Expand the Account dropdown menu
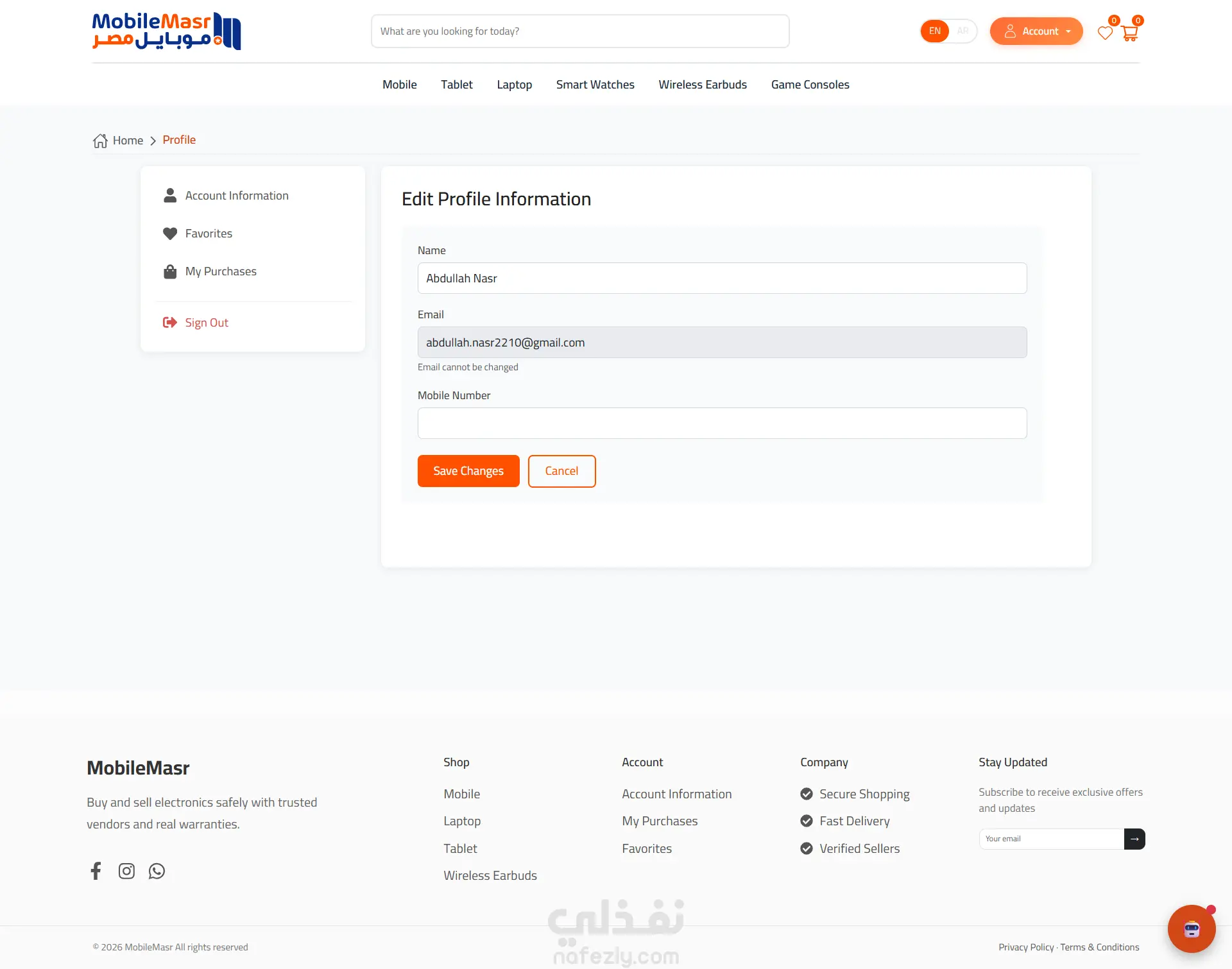 click(1036, 31)
